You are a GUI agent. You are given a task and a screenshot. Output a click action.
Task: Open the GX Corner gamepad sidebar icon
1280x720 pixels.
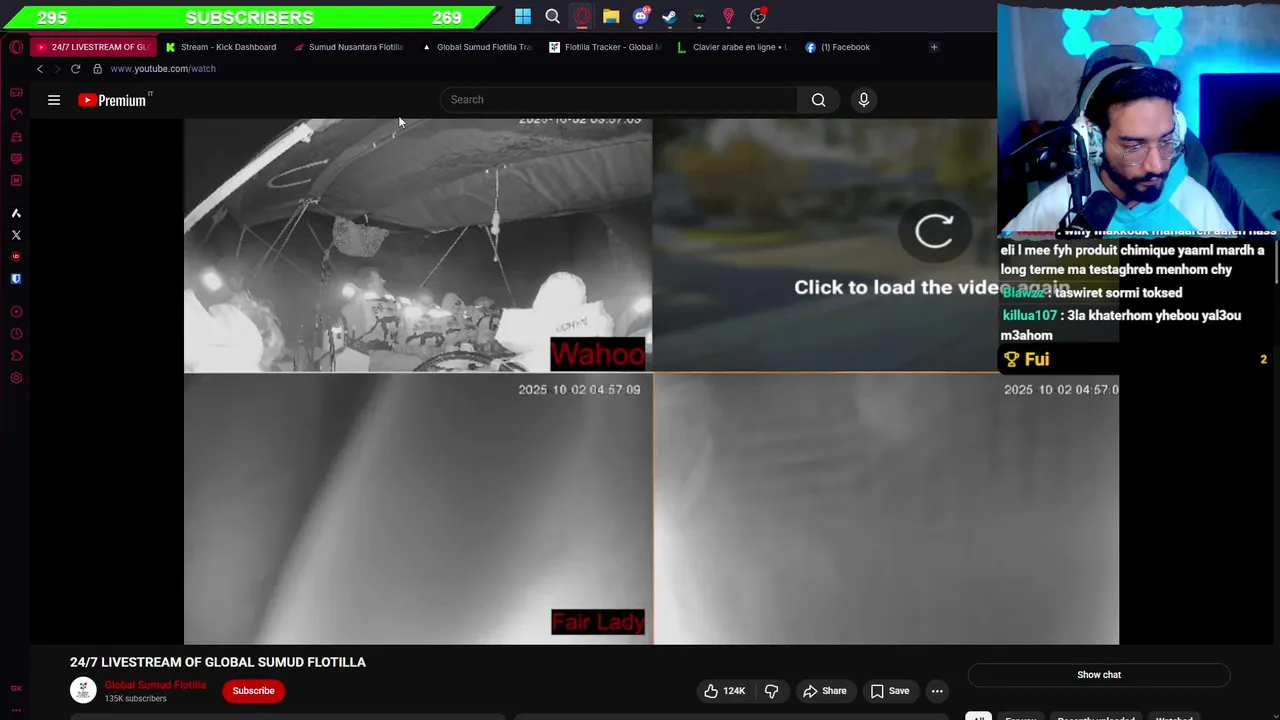[x=16, y=92]
